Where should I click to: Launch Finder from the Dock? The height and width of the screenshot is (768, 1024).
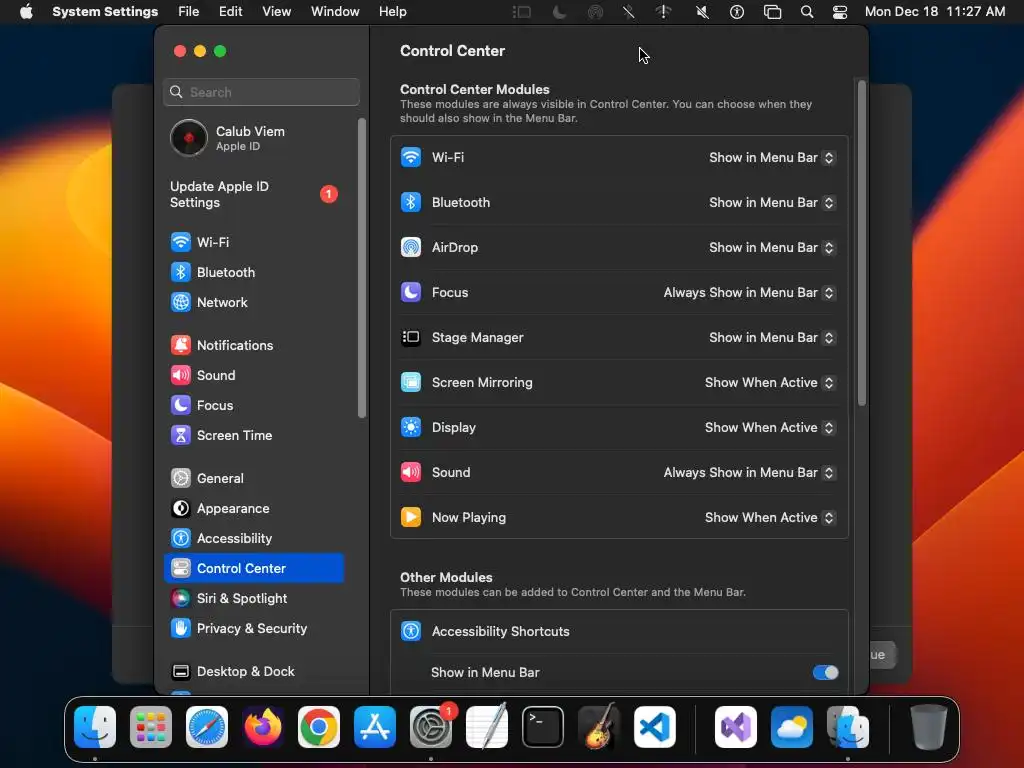point(95,727)
